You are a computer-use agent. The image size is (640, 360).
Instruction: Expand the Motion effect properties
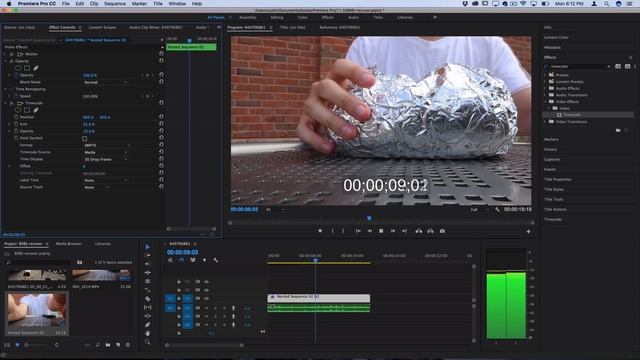pos(5,54)
